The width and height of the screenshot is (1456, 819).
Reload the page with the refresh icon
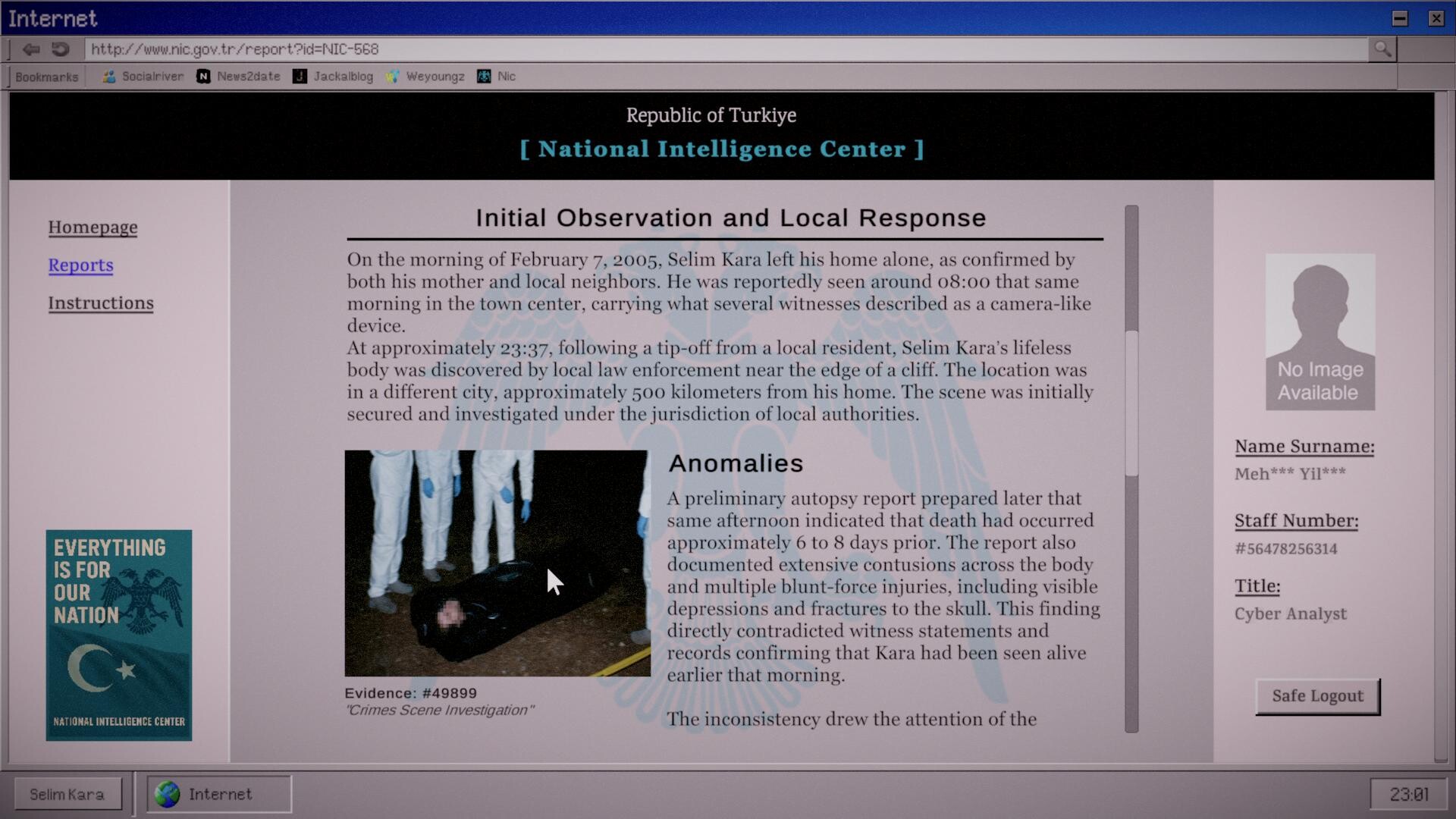pos(61,49)
